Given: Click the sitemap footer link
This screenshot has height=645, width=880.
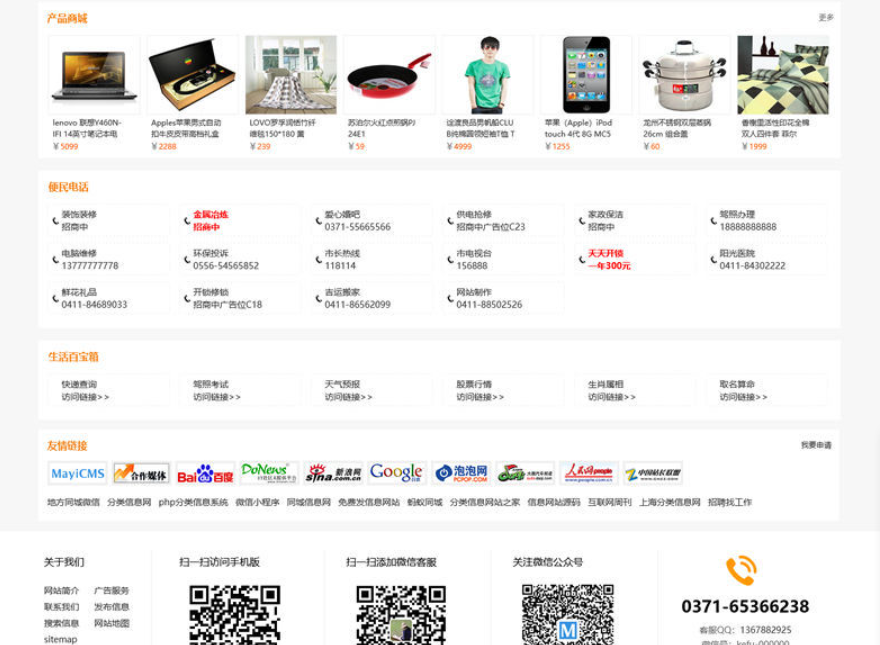Looking at the screenshot, I should pyautogui.click(x=61, y=639).
